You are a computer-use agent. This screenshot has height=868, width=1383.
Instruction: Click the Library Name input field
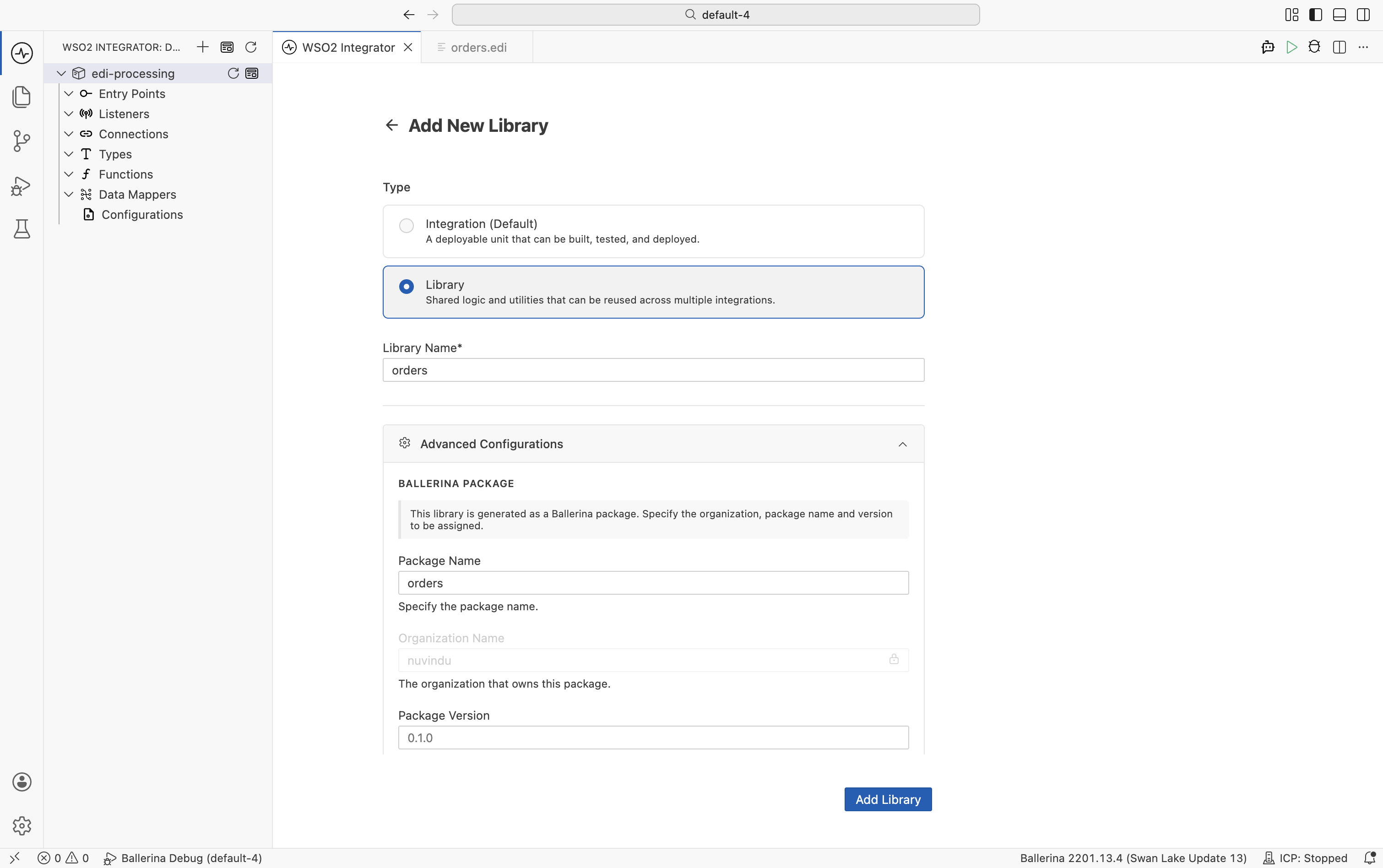point(653,370)
